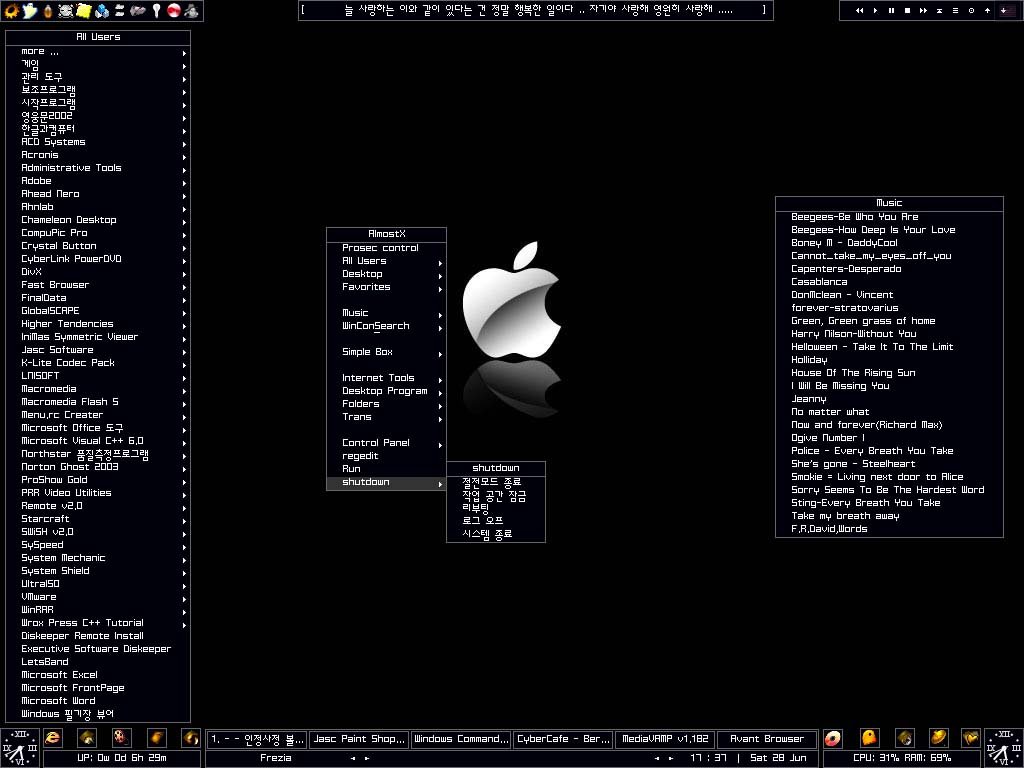
Task: Open Microsoft Excel in All Users menu
Action: click(98, 675)
